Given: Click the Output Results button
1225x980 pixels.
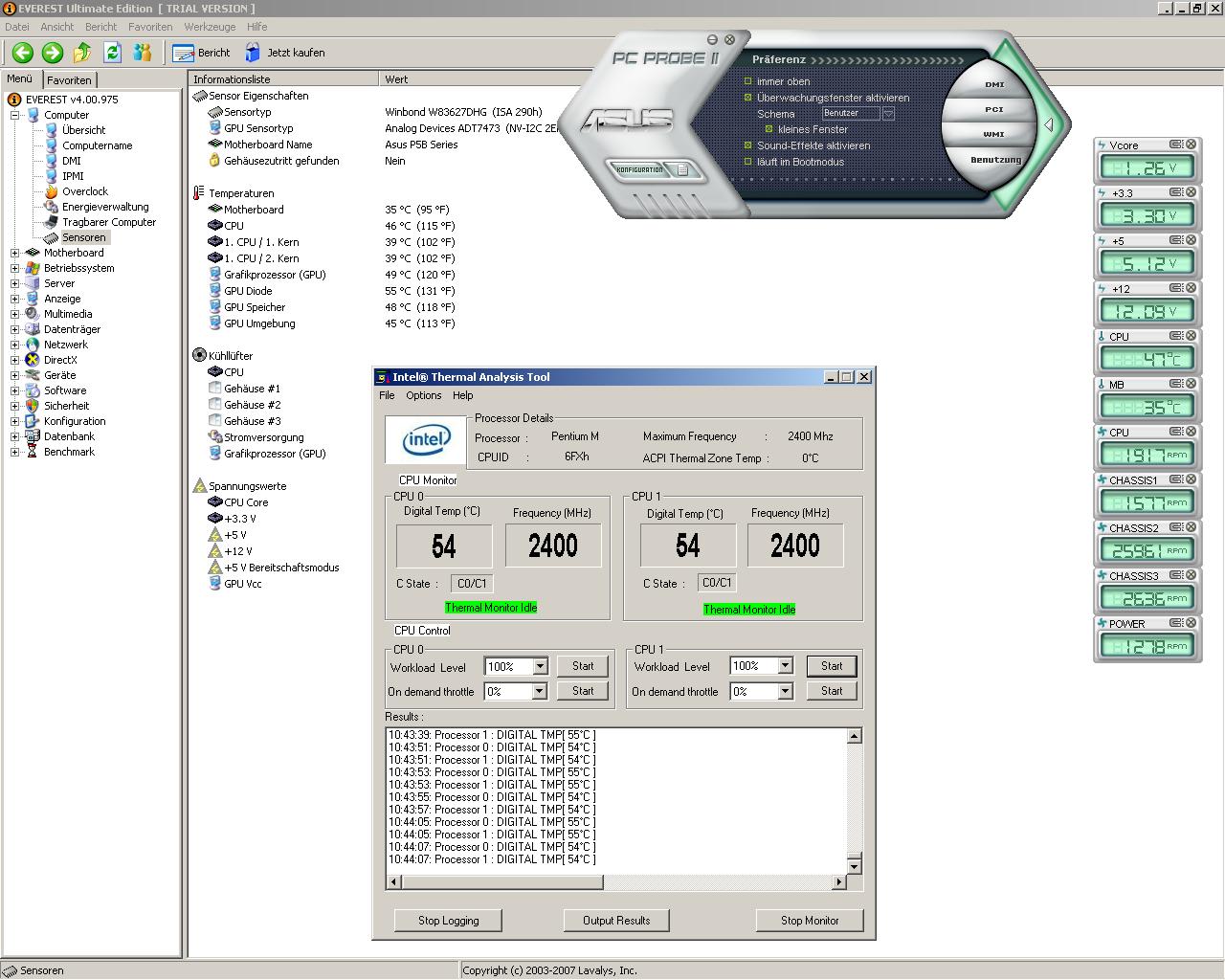Looking at the screenshot, I should tap(616, 921).
